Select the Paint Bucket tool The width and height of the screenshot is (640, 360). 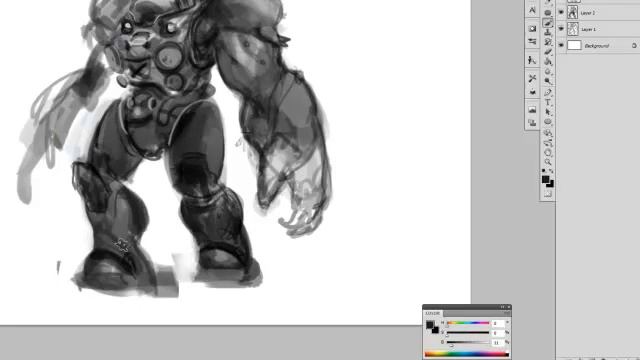click(x=548, y=62)
